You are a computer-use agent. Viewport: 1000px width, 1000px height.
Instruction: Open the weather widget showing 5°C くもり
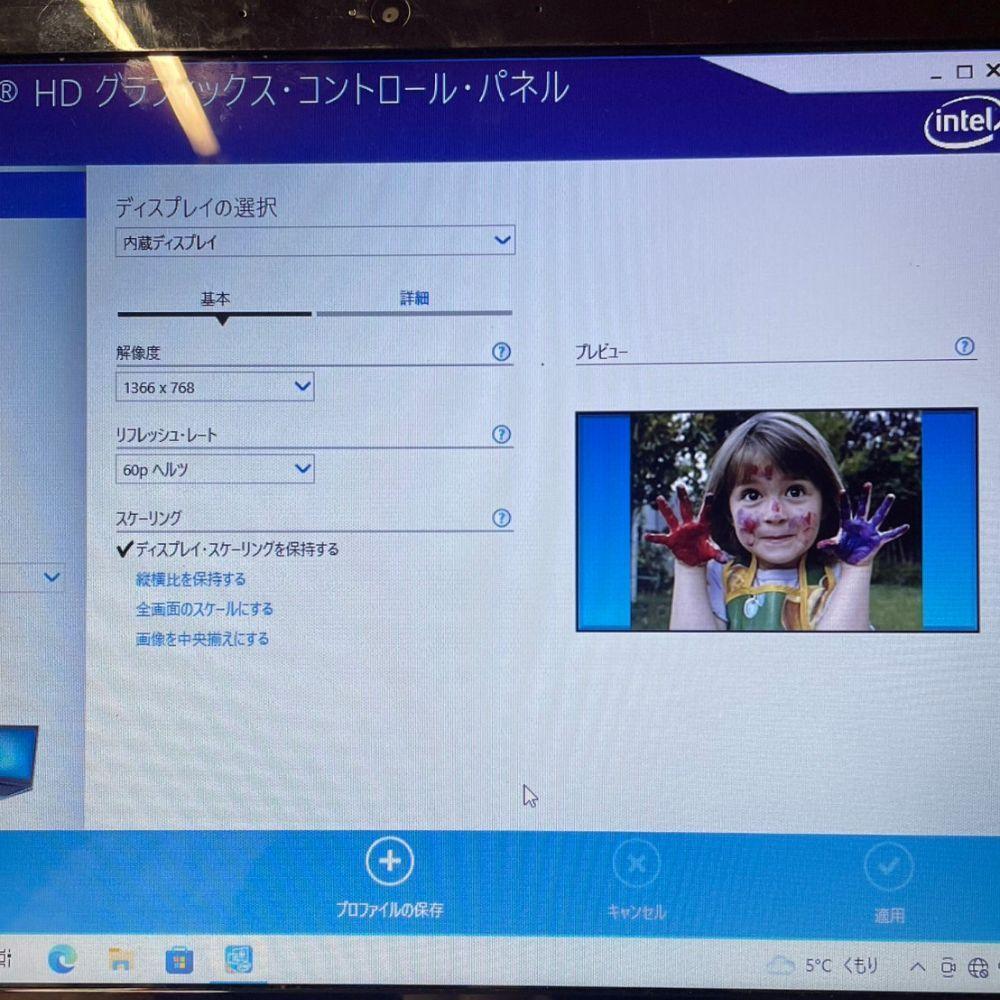(x=823, y=966)
